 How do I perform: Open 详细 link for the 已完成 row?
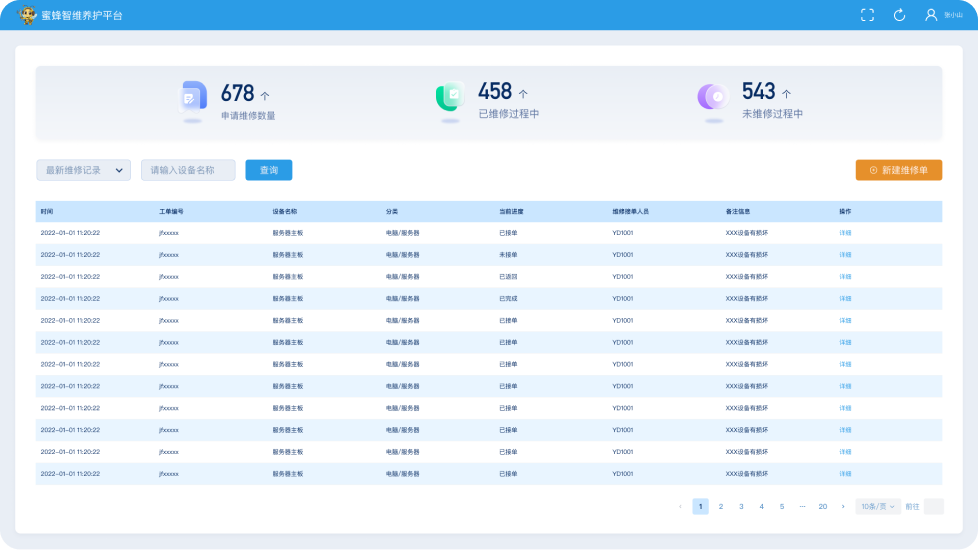click(x=845, y=299)
